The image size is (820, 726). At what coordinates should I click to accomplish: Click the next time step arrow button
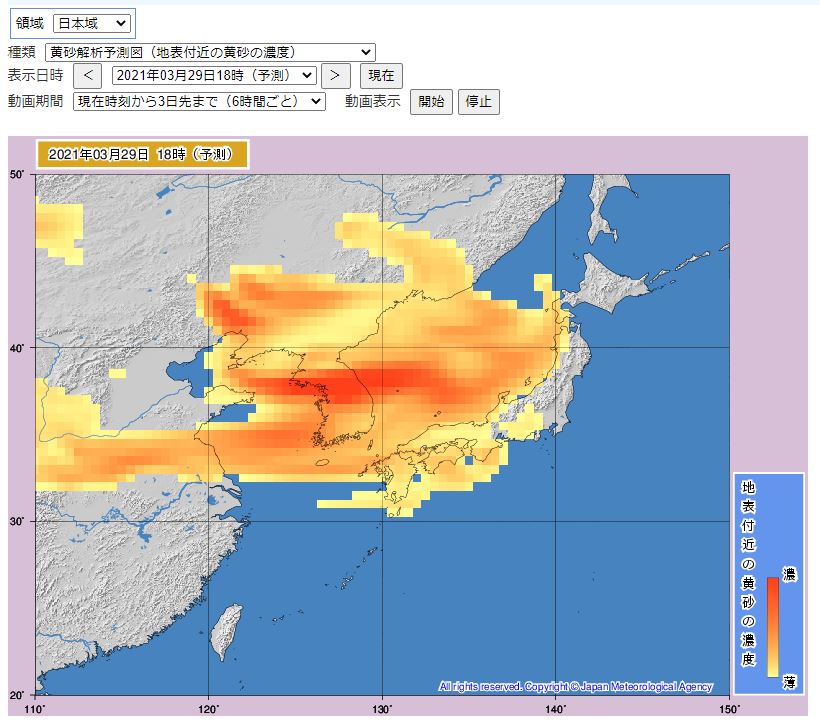pyautogui.click(x=337, y=75)
